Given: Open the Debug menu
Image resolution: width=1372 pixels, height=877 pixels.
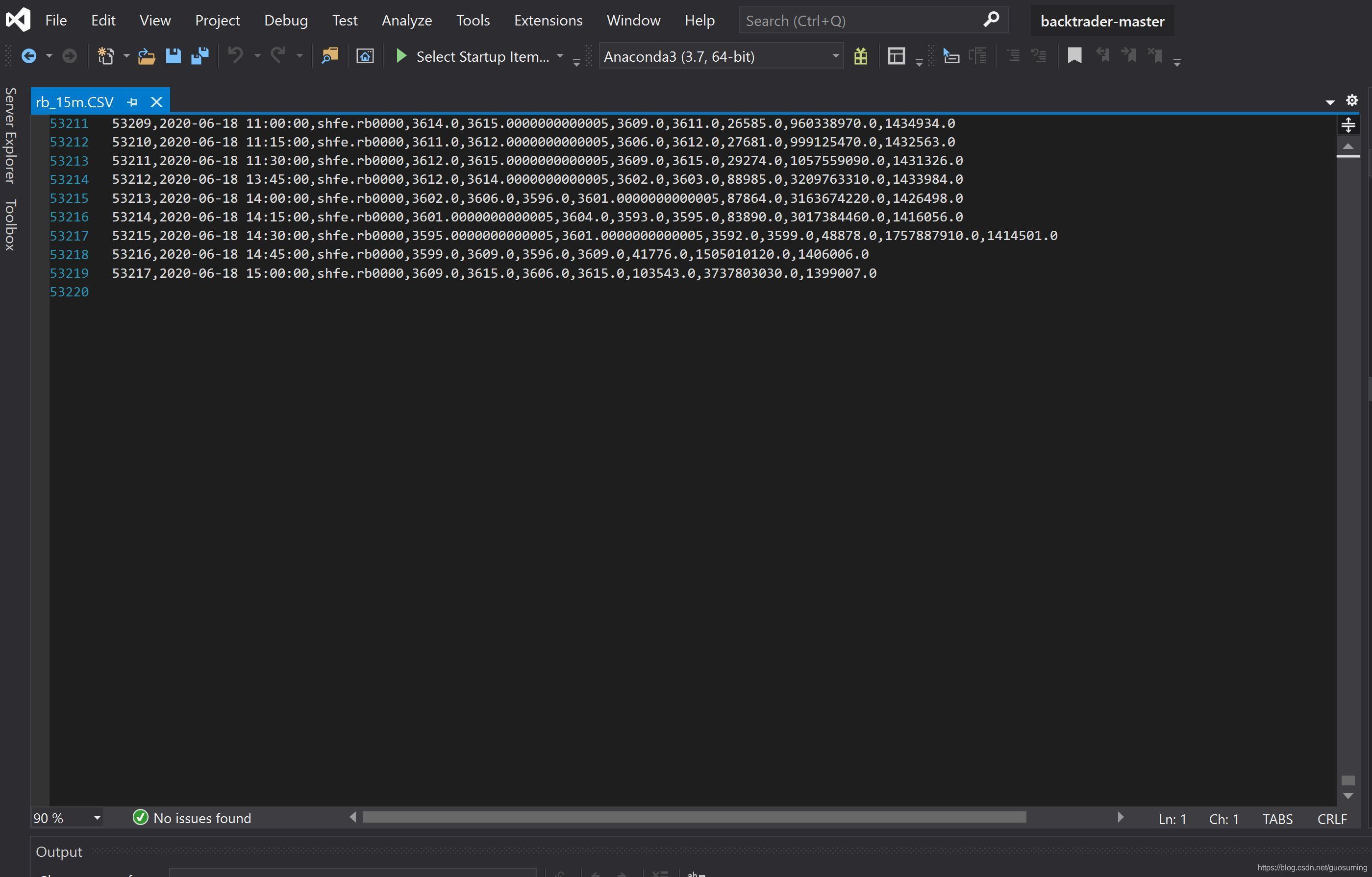Looking at the screenshot, I should [x=286, y=21].
